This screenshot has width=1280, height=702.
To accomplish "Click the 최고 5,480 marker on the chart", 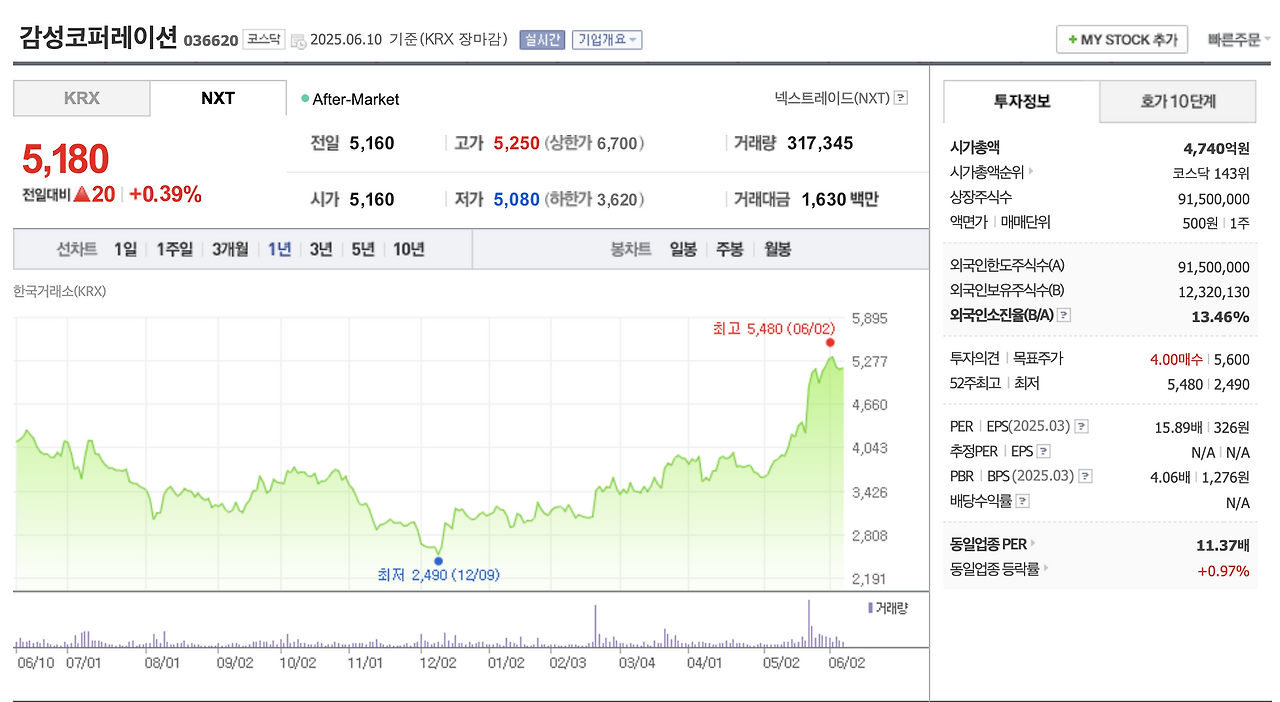I will (829, 342).
